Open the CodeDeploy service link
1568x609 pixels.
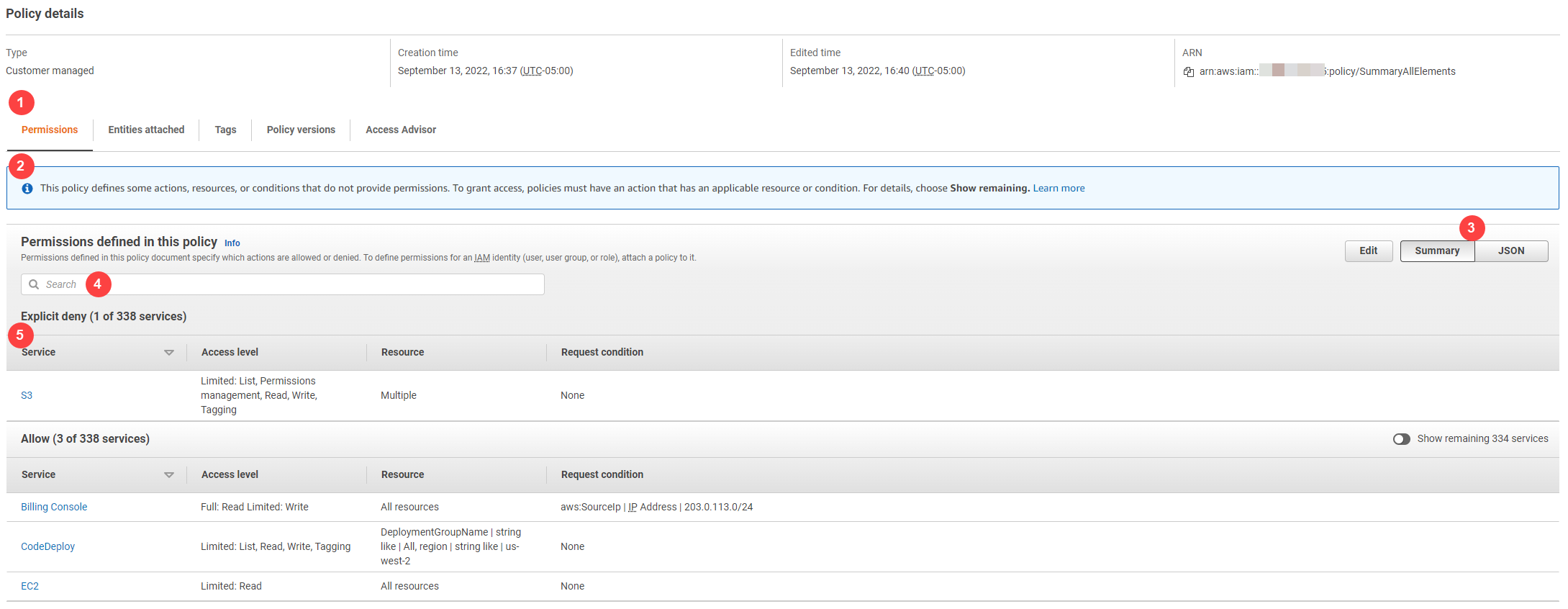(47, 547)
